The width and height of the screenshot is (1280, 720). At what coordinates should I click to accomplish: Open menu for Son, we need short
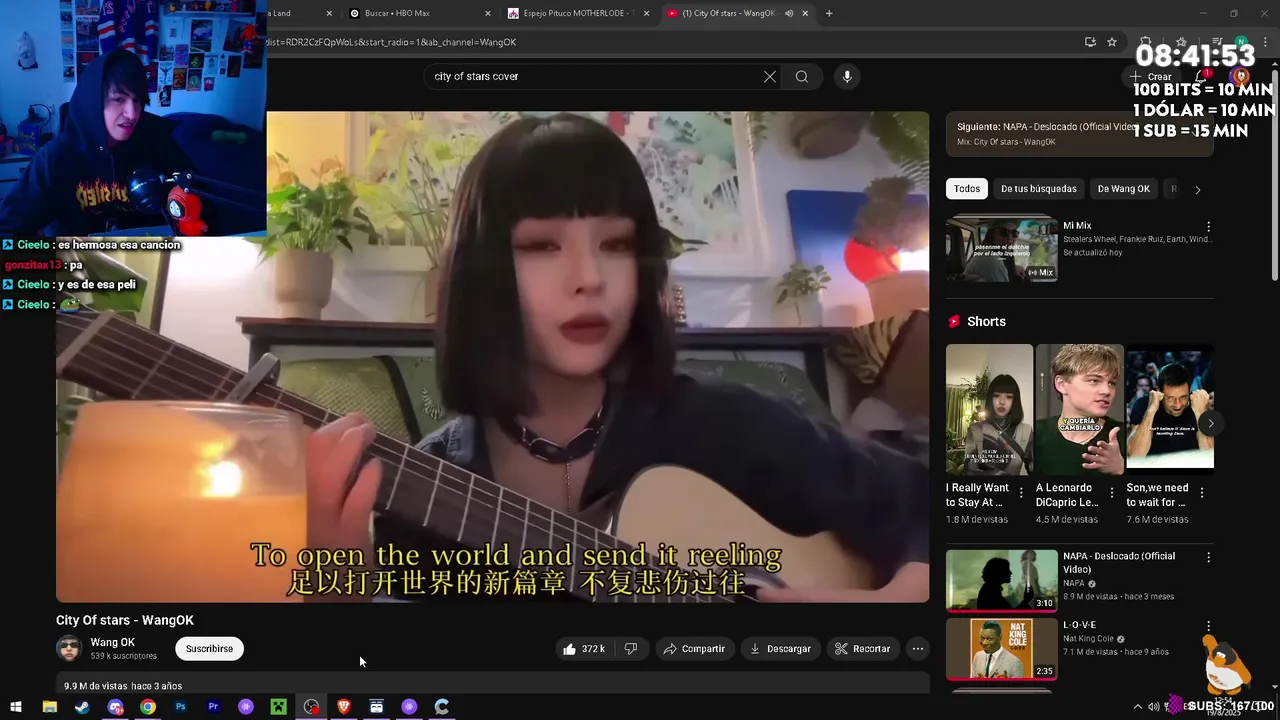coord(1202,493)
